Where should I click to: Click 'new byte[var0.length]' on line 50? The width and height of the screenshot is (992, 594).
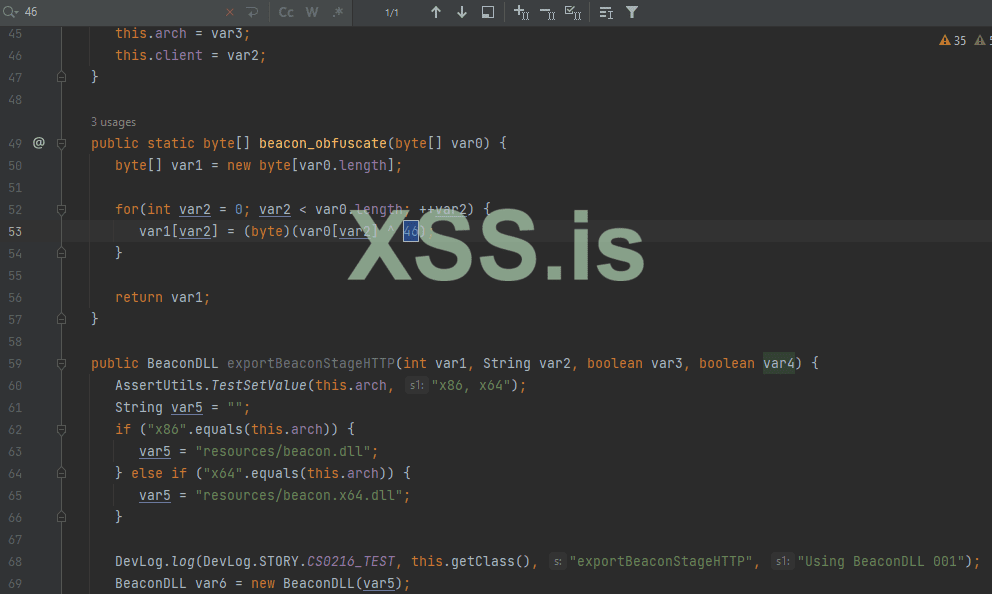click(311, 166)
